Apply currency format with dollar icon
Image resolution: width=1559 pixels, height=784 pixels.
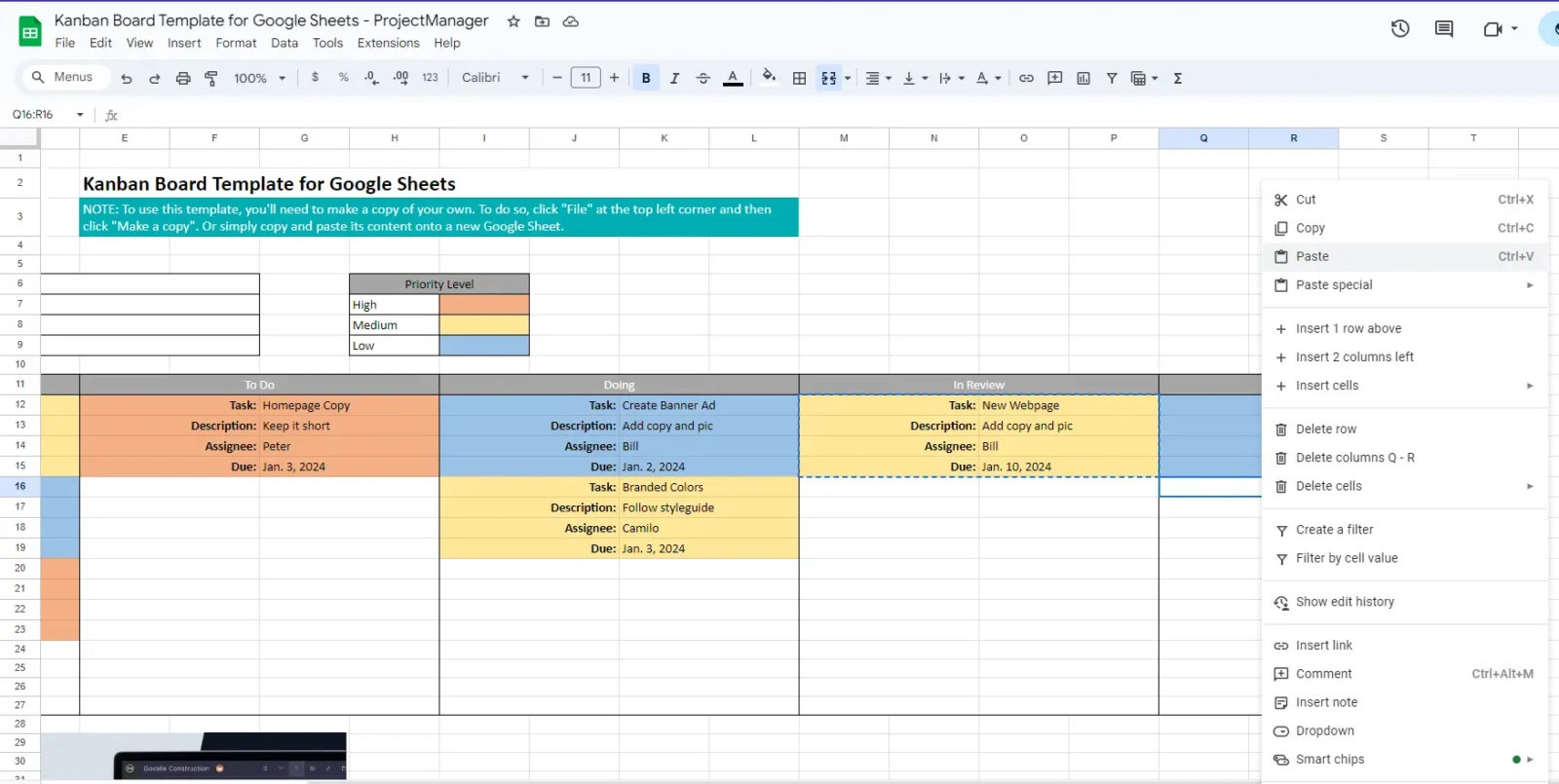[315, 78]
